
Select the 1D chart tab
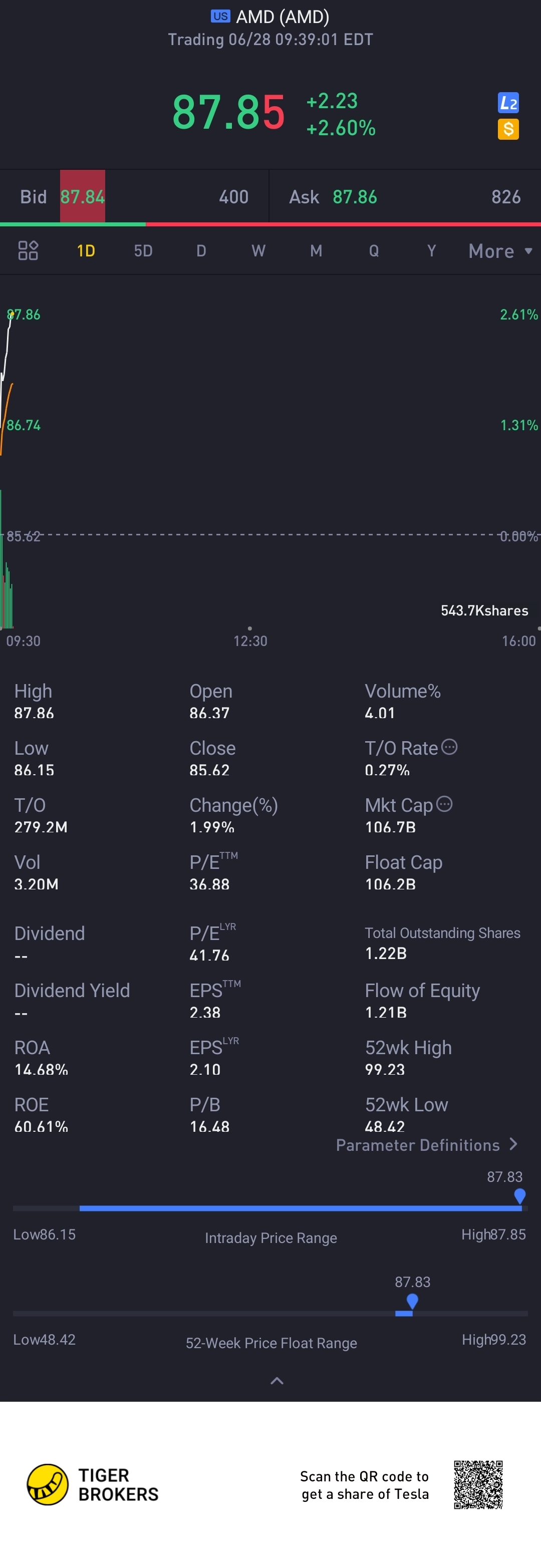[86, 251]
